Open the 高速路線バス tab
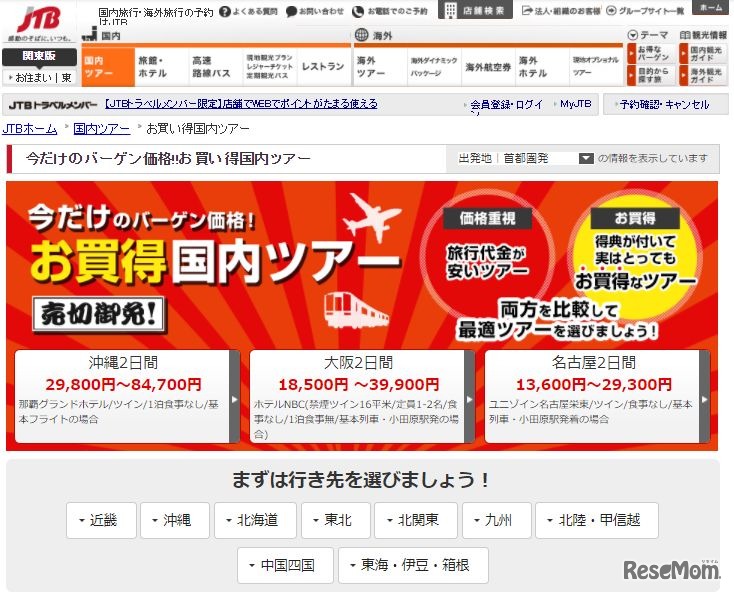Screen dimensions: 734x593 [216, 67]
